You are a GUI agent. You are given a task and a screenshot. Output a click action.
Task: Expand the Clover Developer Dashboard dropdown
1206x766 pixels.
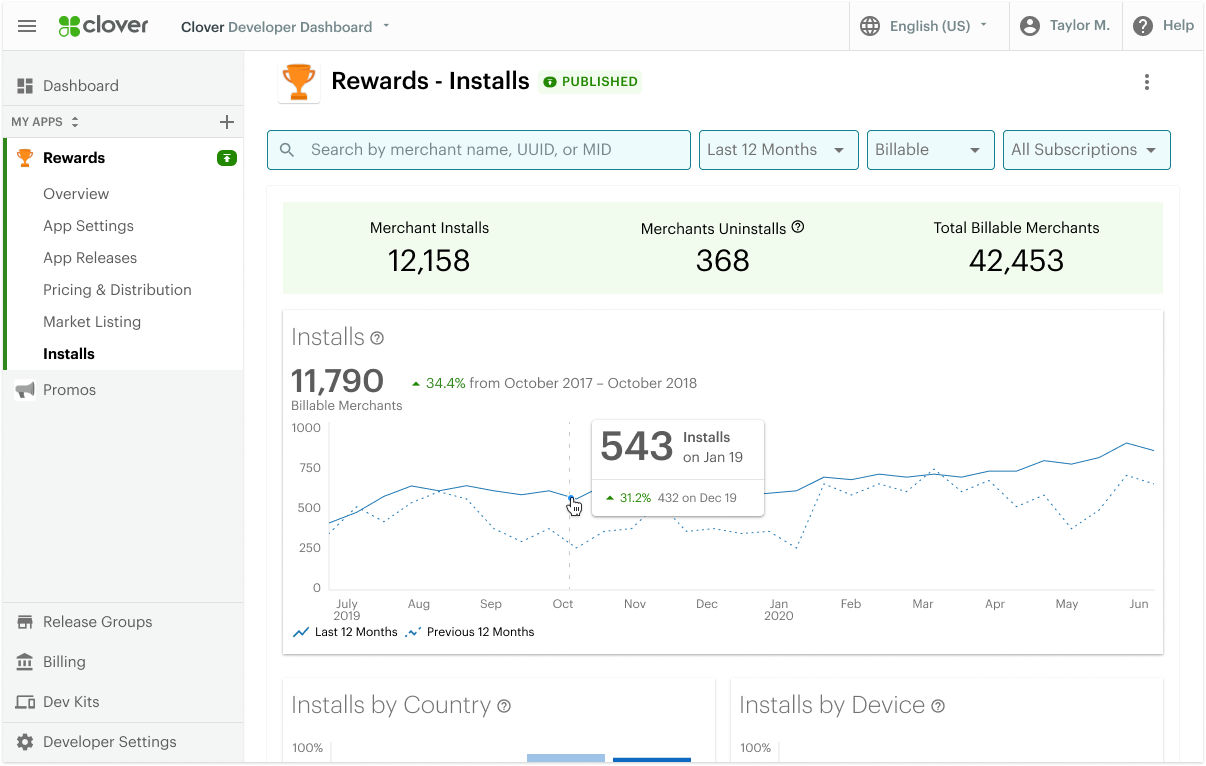point(286,27)
